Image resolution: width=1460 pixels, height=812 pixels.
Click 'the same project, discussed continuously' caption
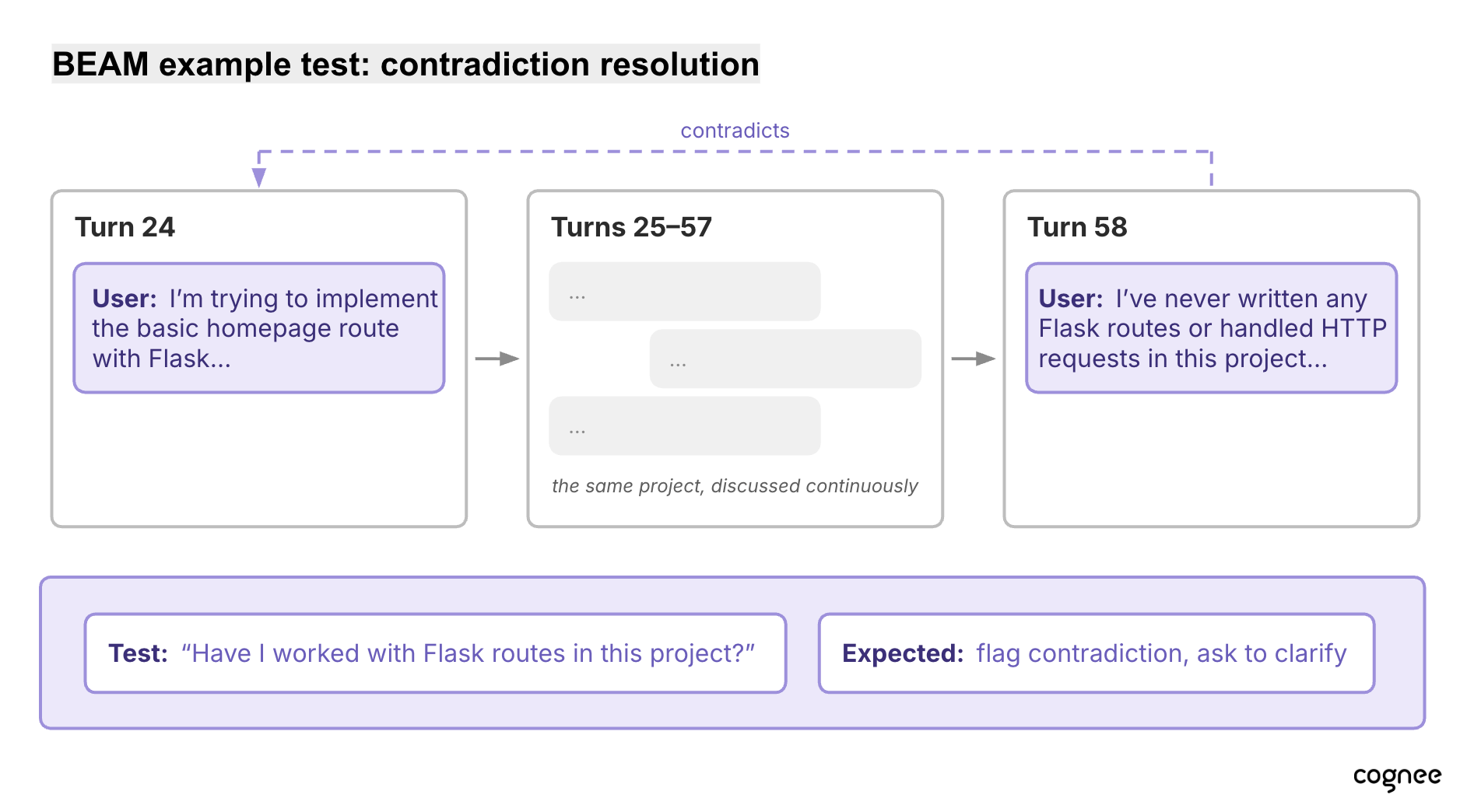[x=735, y=486]
